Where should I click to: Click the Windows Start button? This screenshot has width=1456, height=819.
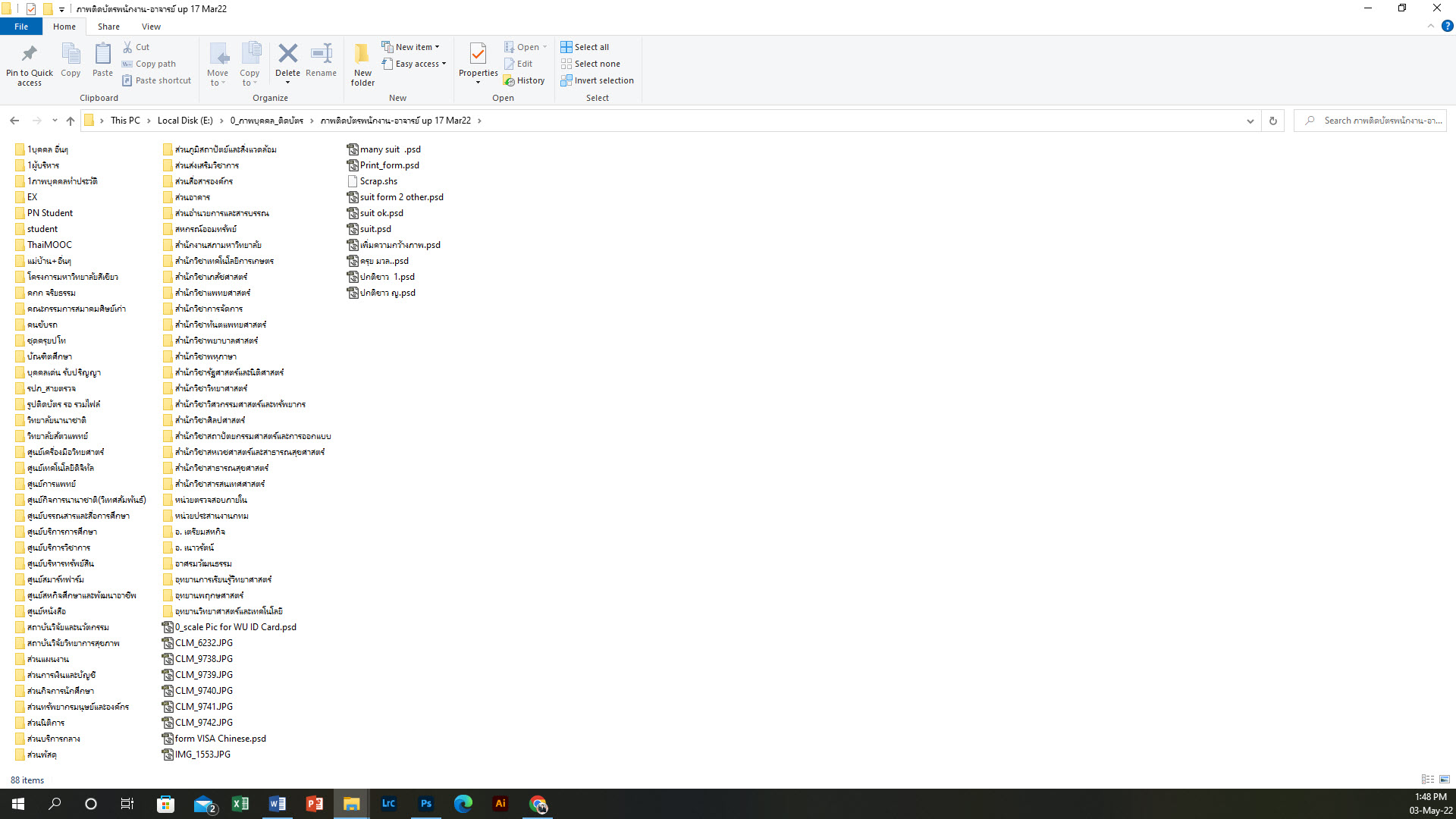tap(18, 804)
